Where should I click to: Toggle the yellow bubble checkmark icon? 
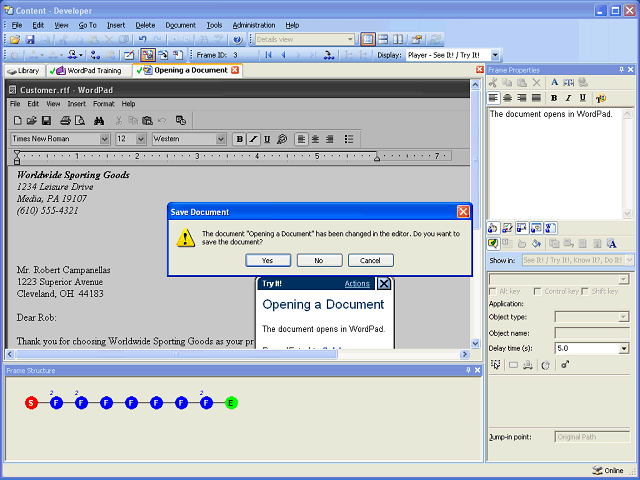pyautogui.click(x=493, y=244)
